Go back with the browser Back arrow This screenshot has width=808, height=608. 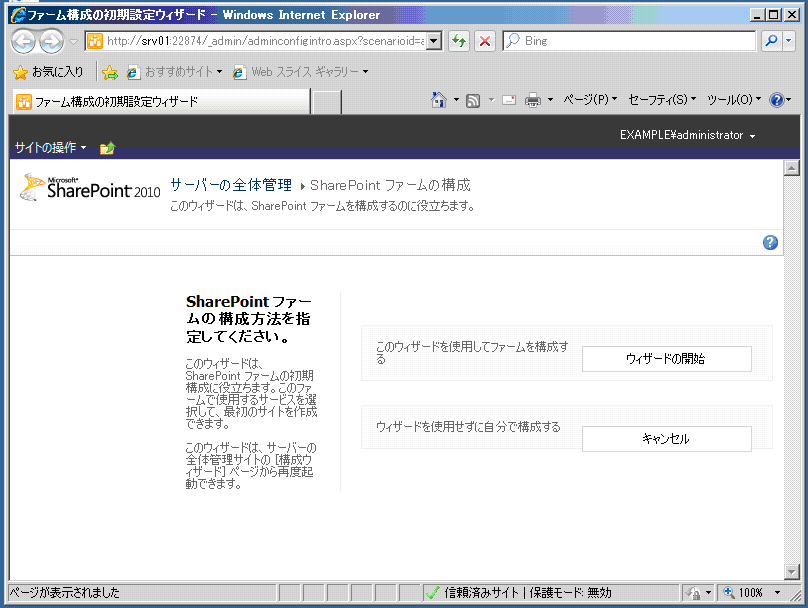coord(24,41)
